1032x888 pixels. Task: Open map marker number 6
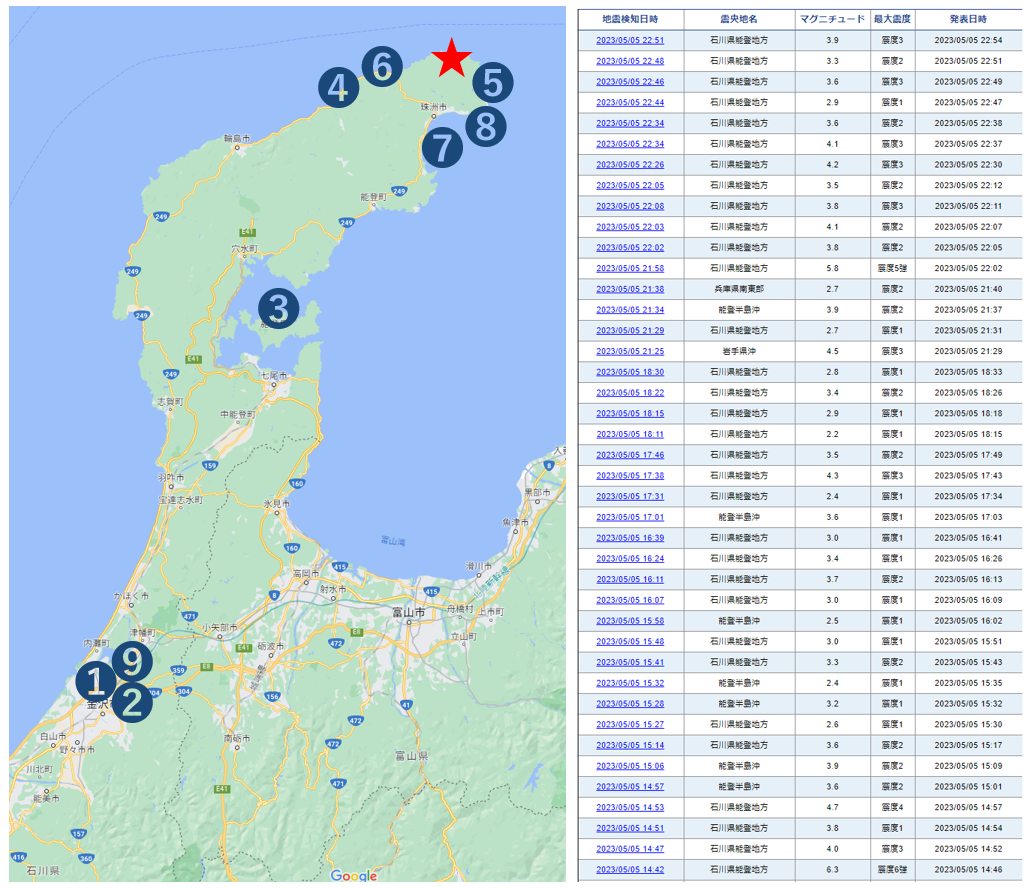[381, 66]
